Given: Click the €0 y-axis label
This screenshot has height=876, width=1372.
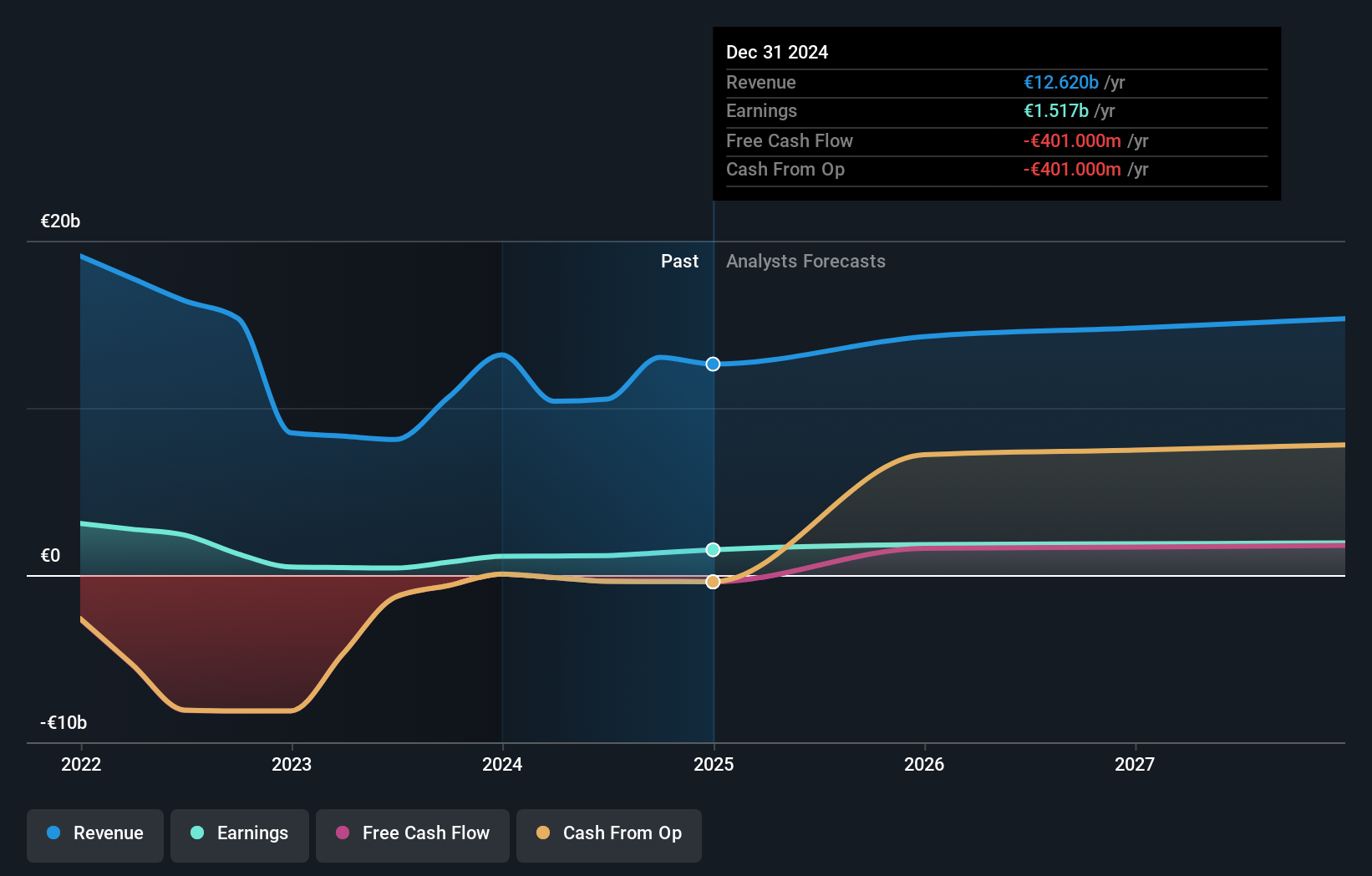Looking at the screenshot, I should pos(50,555).
